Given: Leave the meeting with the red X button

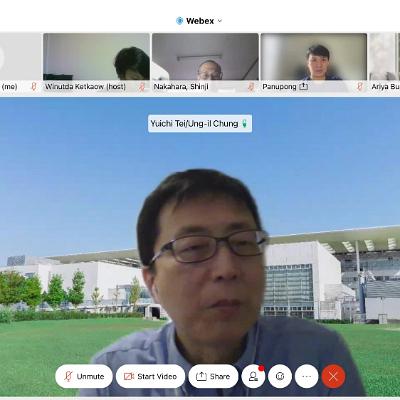Looking at the screenshot, I should 333,376.
